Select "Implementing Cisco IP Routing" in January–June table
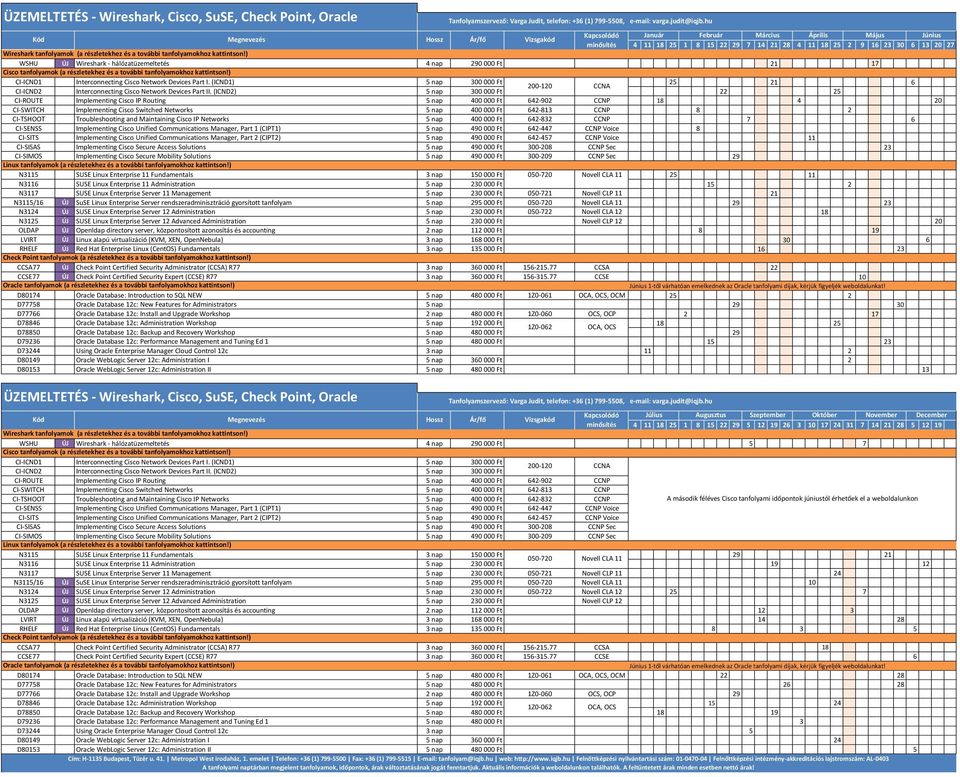Screen dimensions: 960x777 click(x=121, y=100)
